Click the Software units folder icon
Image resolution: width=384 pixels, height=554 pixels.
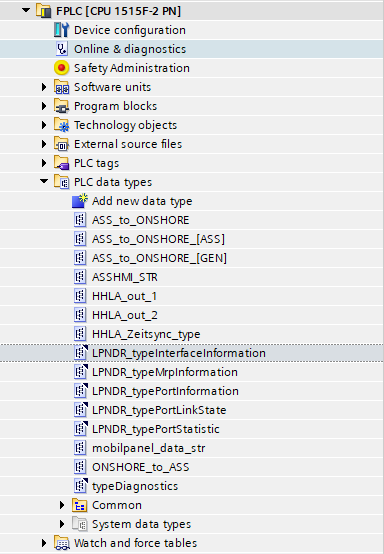pos(61,87)
